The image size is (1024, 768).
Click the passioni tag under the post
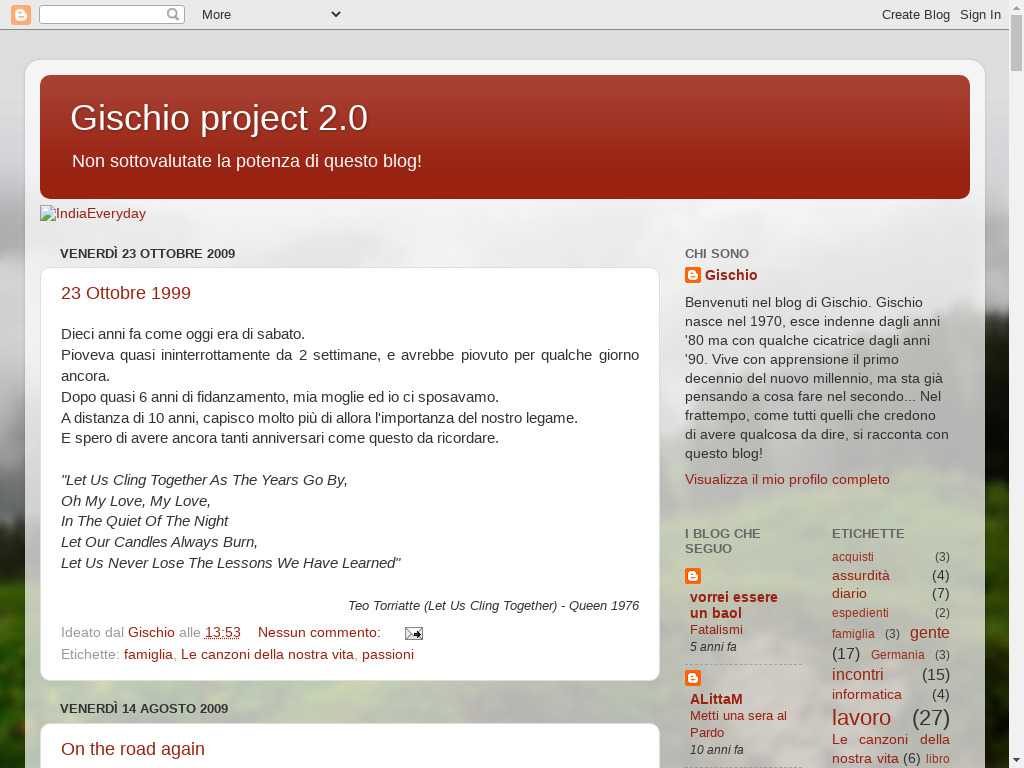tap(387, 654)
